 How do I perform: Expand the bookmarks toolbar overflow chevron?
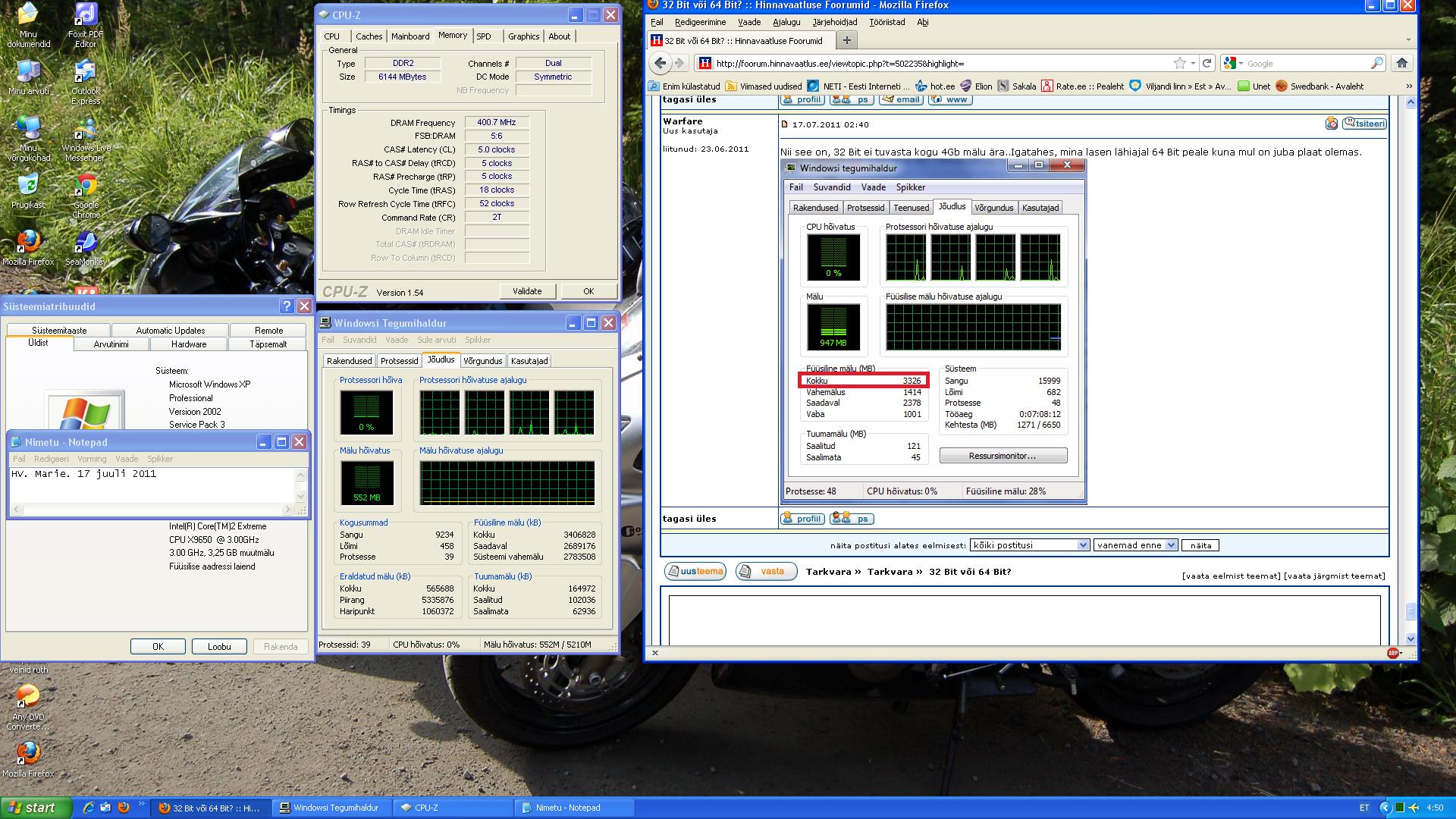tap(1409, 86)
